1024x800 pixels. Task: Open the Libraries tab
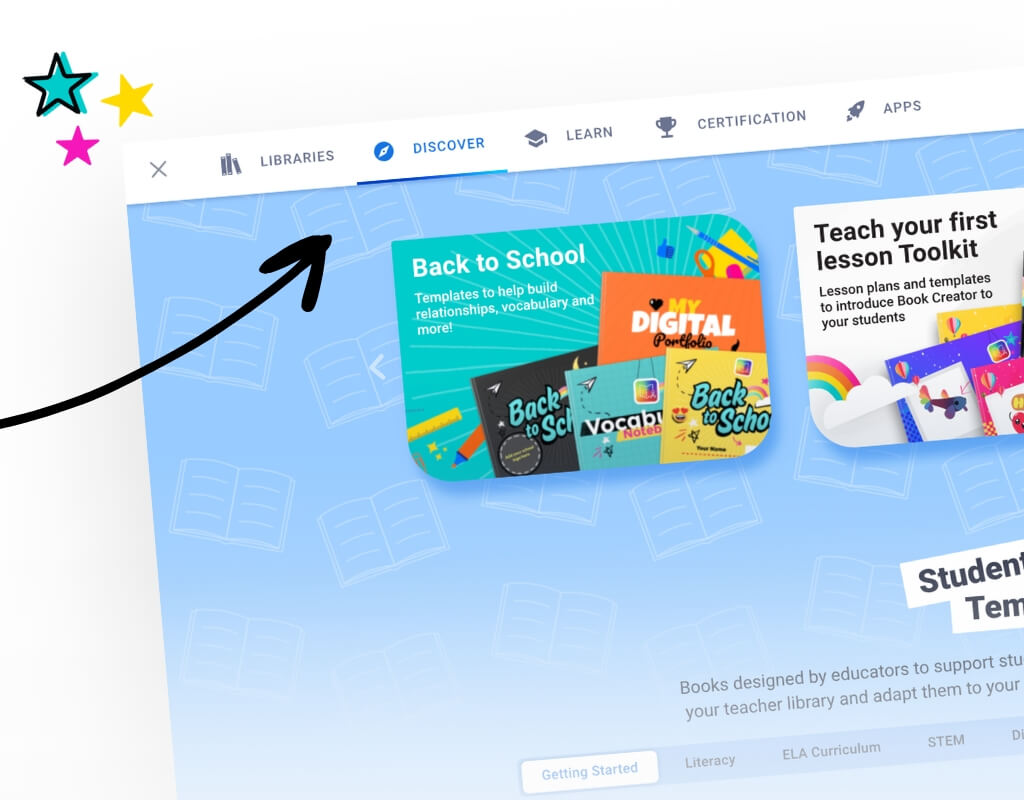pyautogui.click(x=277, y=161)
